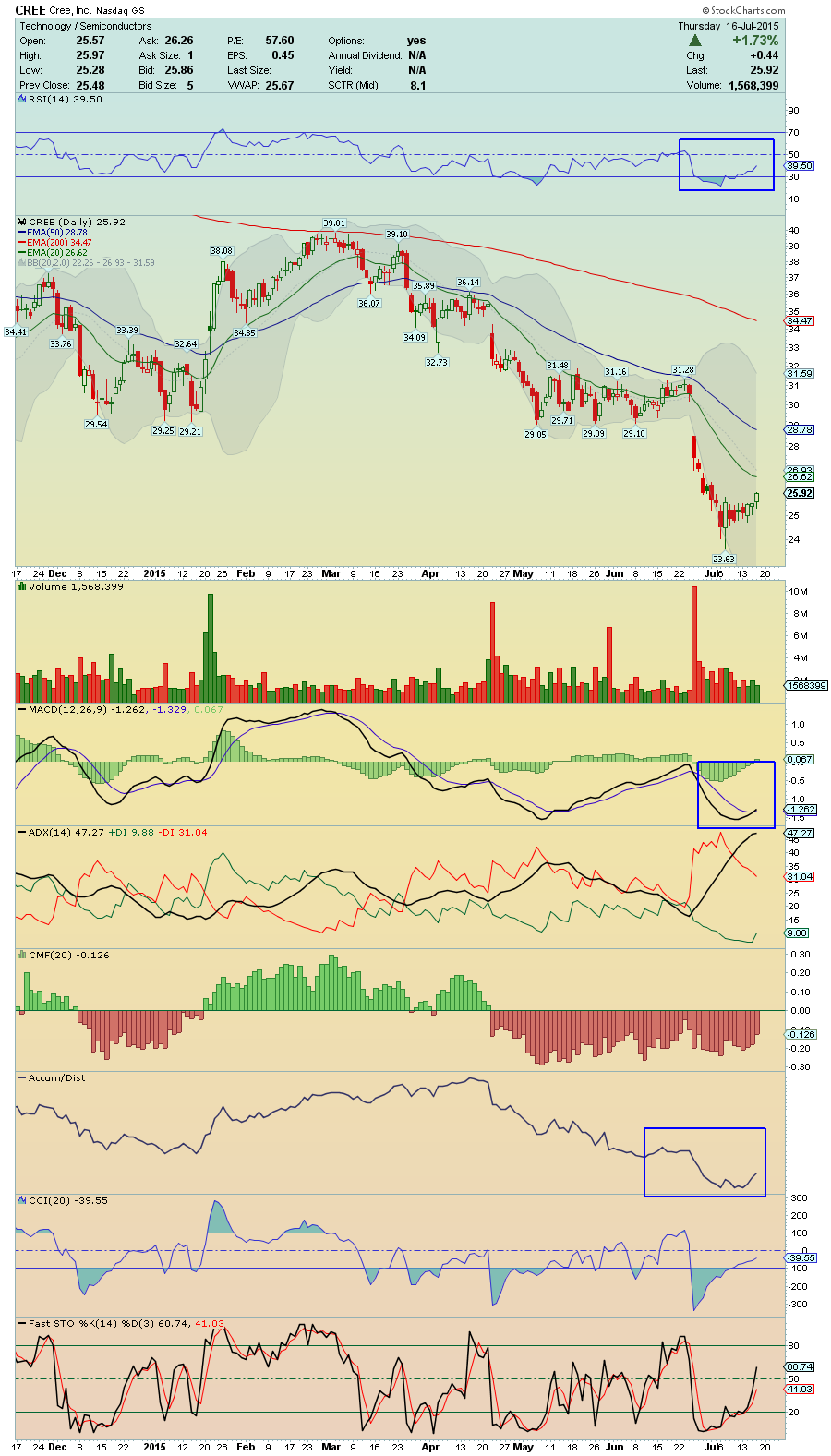Viewport: 831px width, 1456px height.
Task: Click the 1568399 volume axis tag
Action: click(806, 685)
